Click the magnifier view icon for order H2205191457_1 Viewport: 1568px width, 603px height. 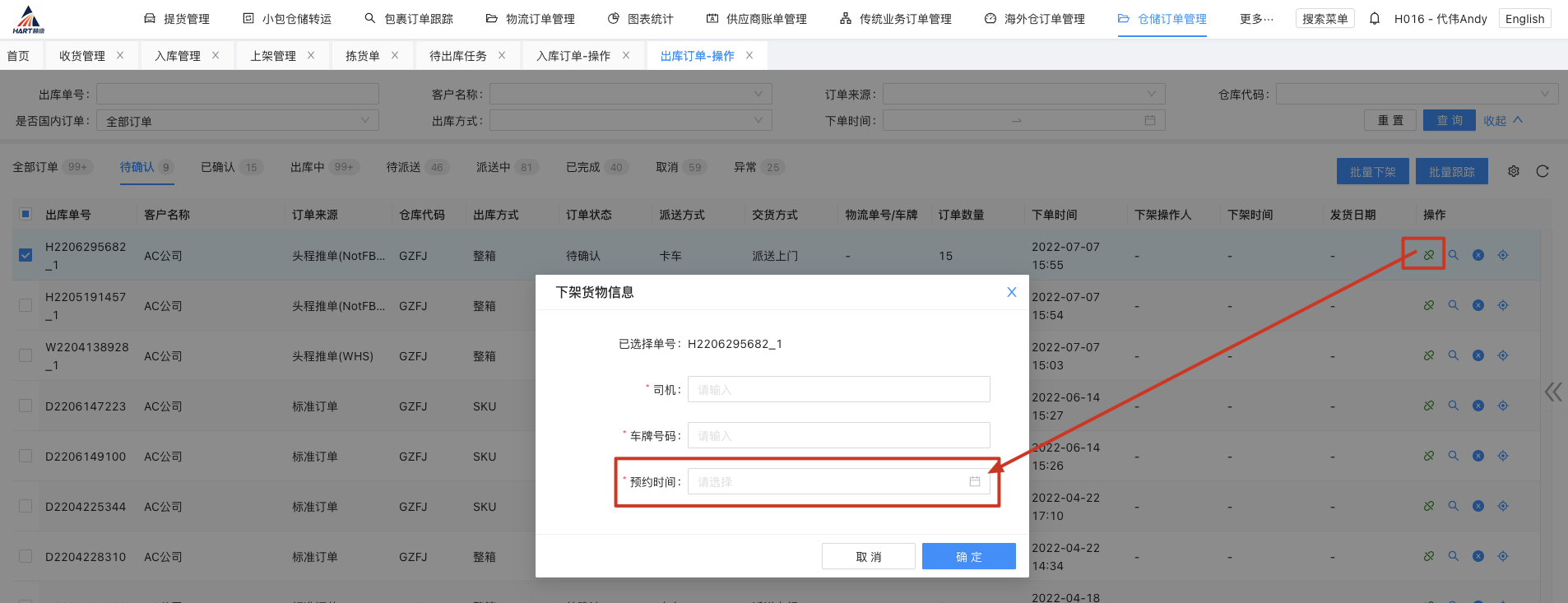[x=1454, y=305]
